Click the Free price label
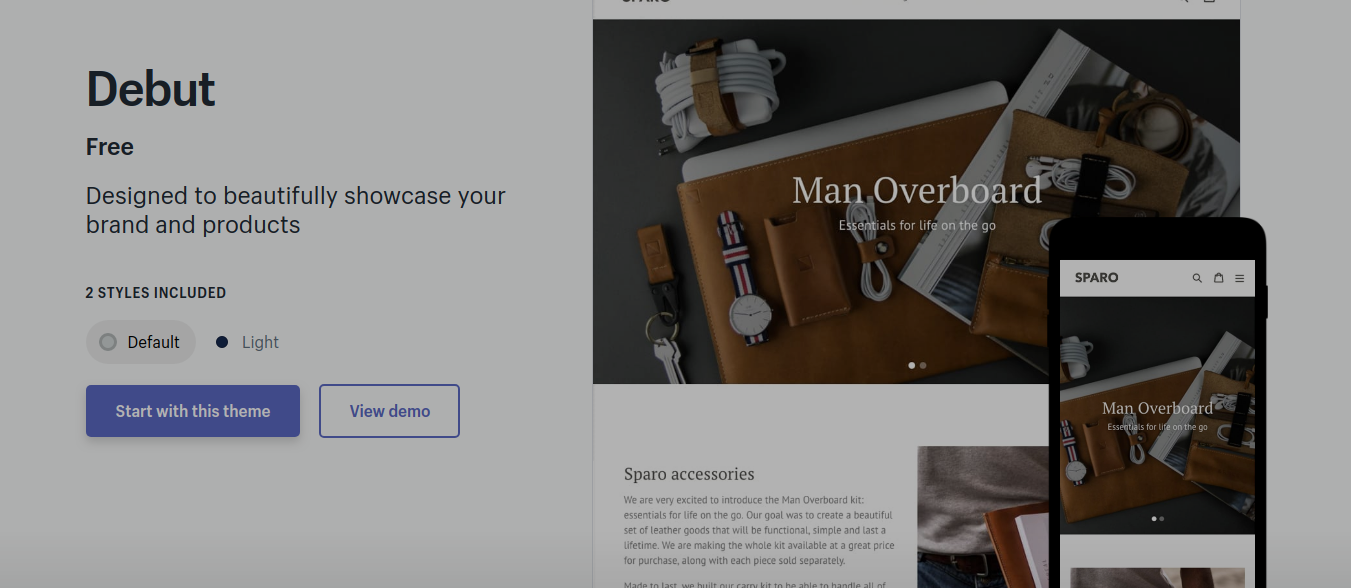Image resolution: width=1351 pixels, height=588 pixels. pyautogui.click(x=110, y=147)
